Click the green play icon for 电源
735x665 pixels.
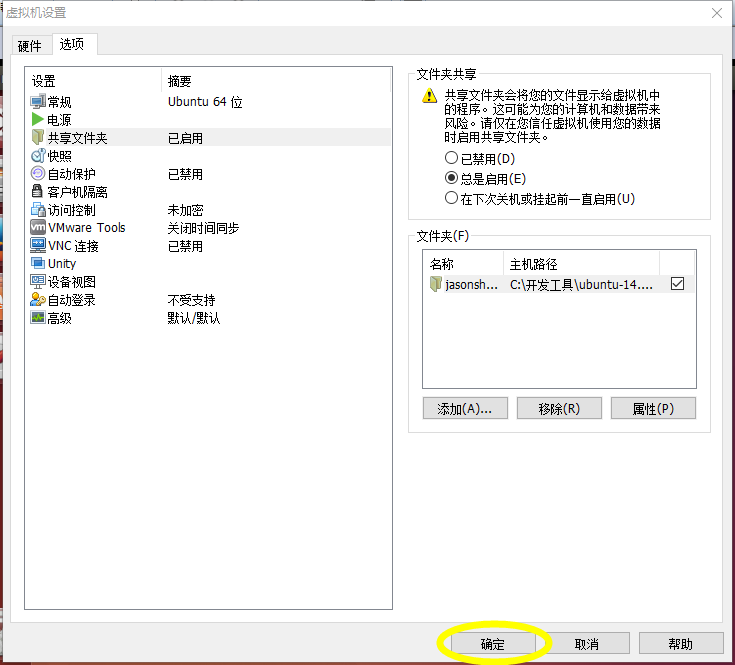(38, 120)
